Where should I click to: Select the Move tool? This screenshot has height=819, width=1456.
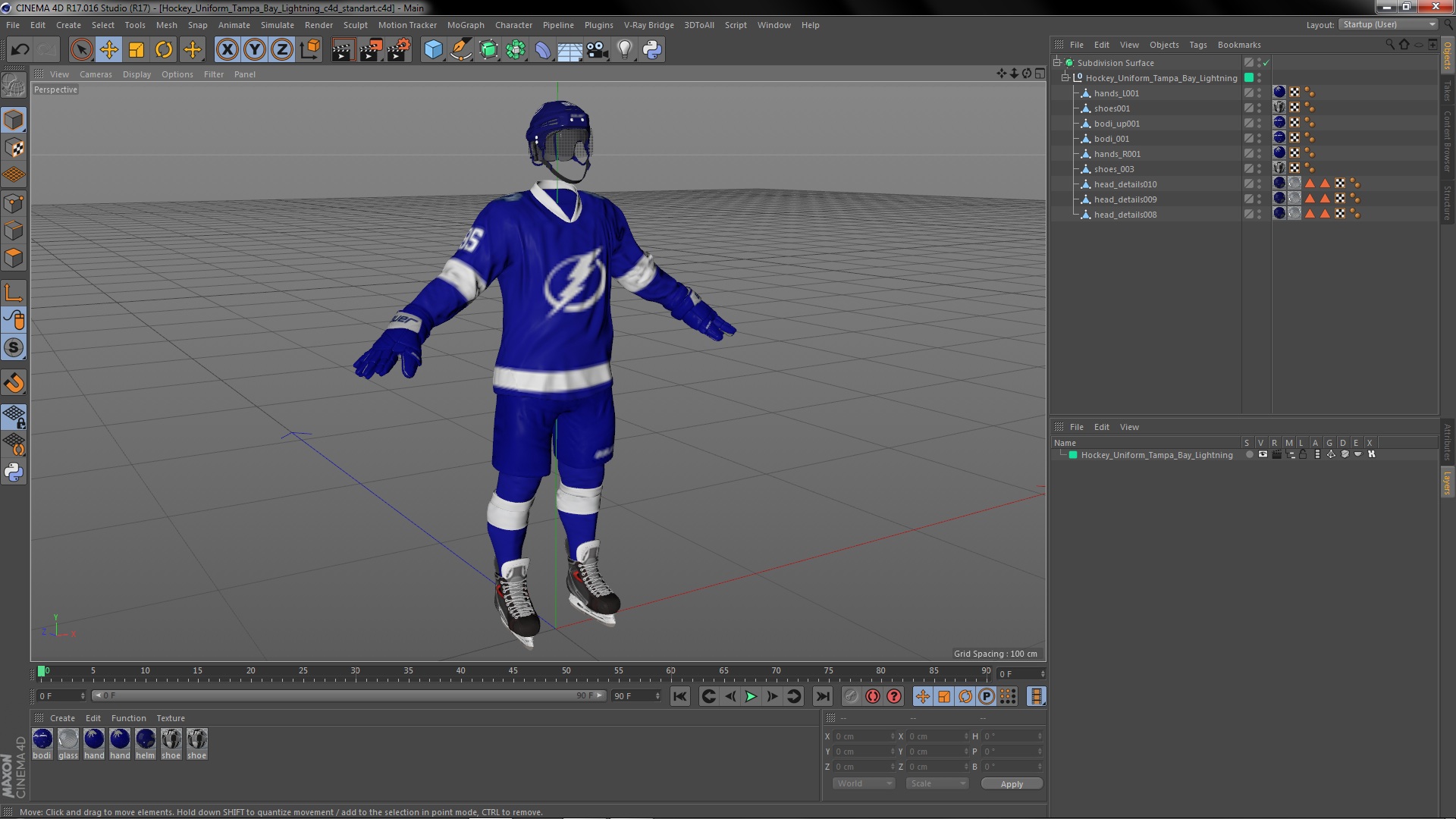pos(108,50)
